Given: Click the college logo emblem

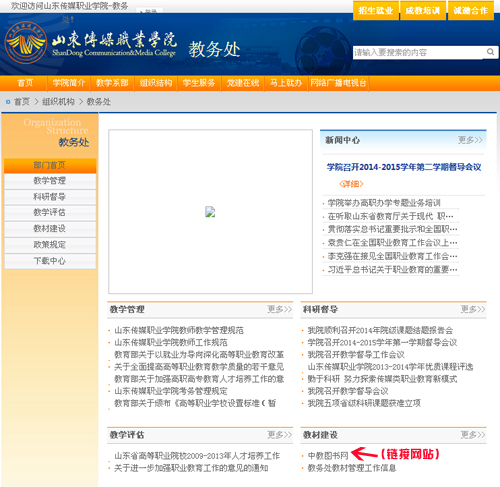Looking at the screenshot, I should point(26,42).
